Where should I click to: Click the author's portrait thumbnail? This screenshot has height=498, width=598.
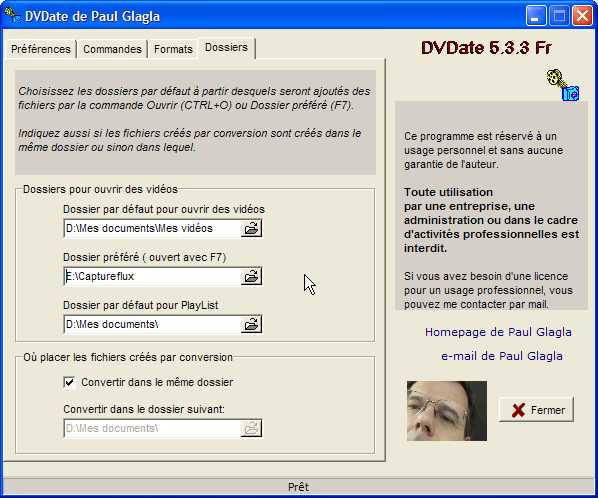click(x=447, y=411)
